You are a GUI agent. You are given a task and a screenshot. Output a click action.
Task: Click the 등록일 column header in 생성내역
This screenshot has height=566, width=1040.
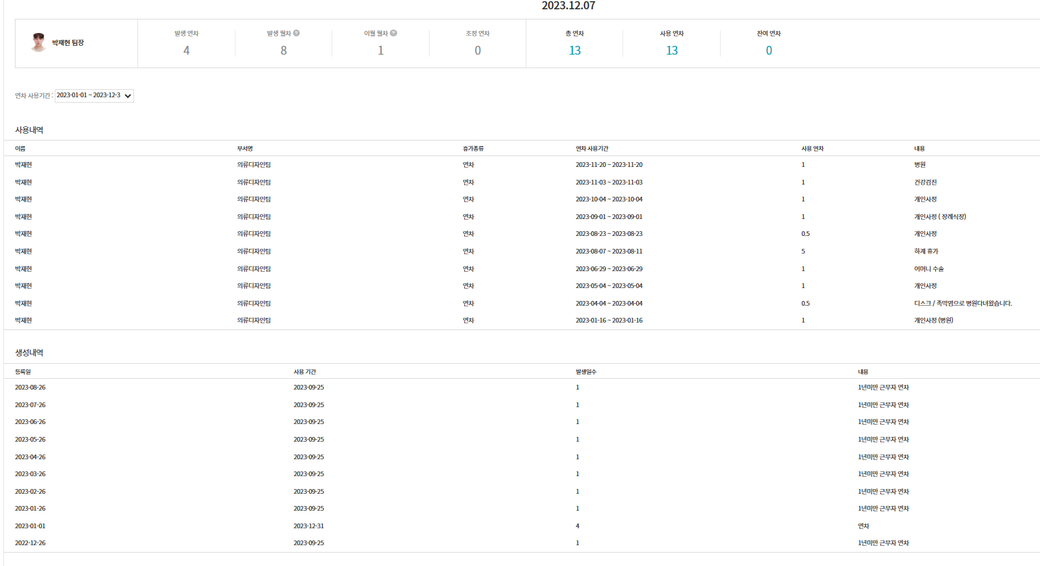coord(23,371)
